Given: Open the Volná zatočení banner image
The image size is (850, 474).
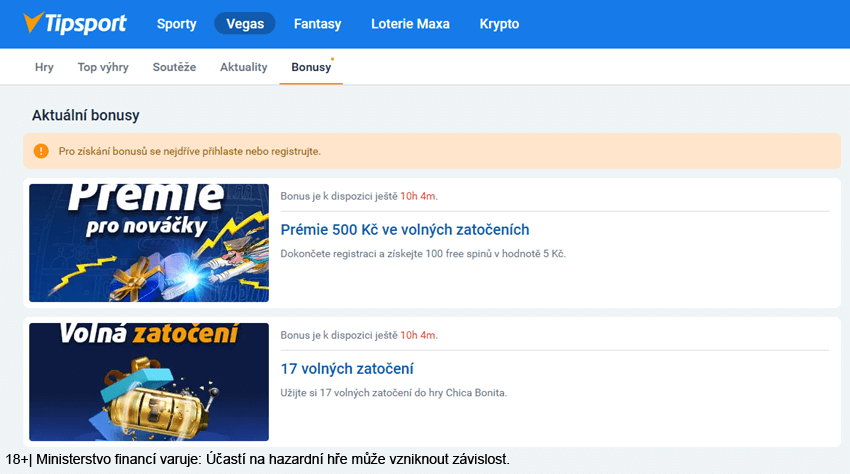Looking at the screenshot, I should coord(149,382).
